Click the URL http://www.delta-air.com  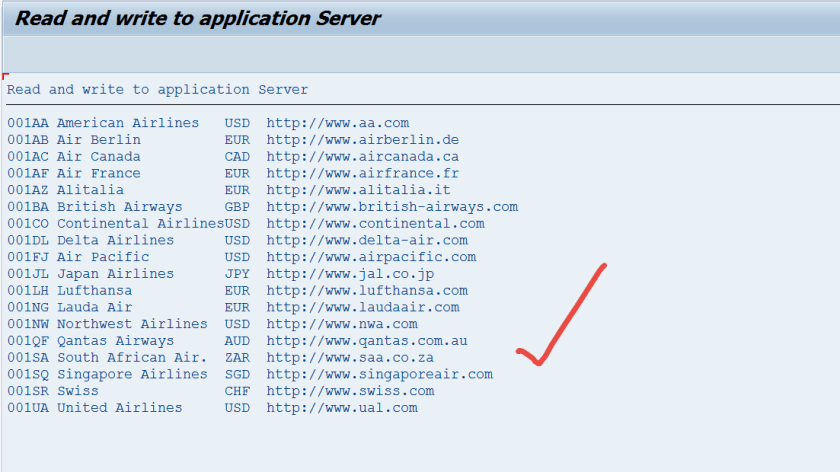(367, 240)
